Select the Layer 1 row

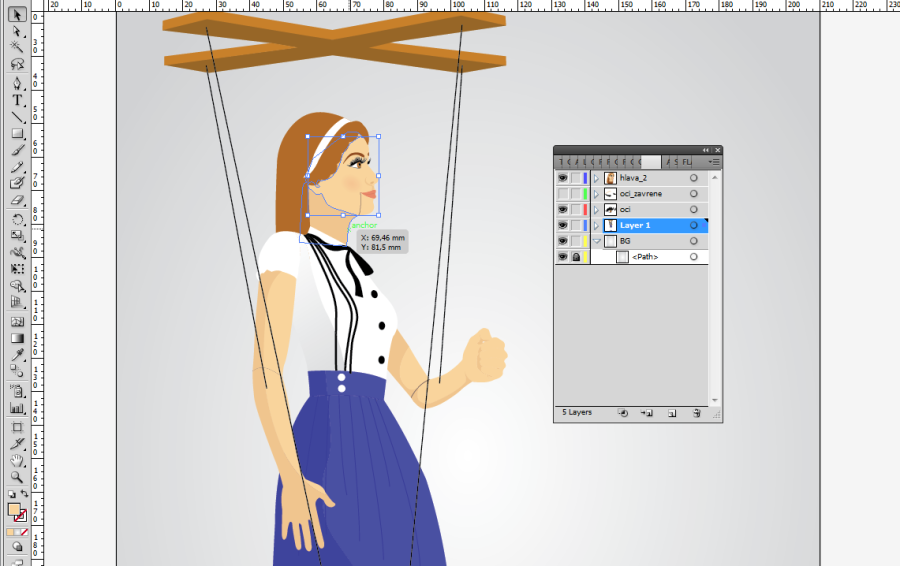click(650, 226)
